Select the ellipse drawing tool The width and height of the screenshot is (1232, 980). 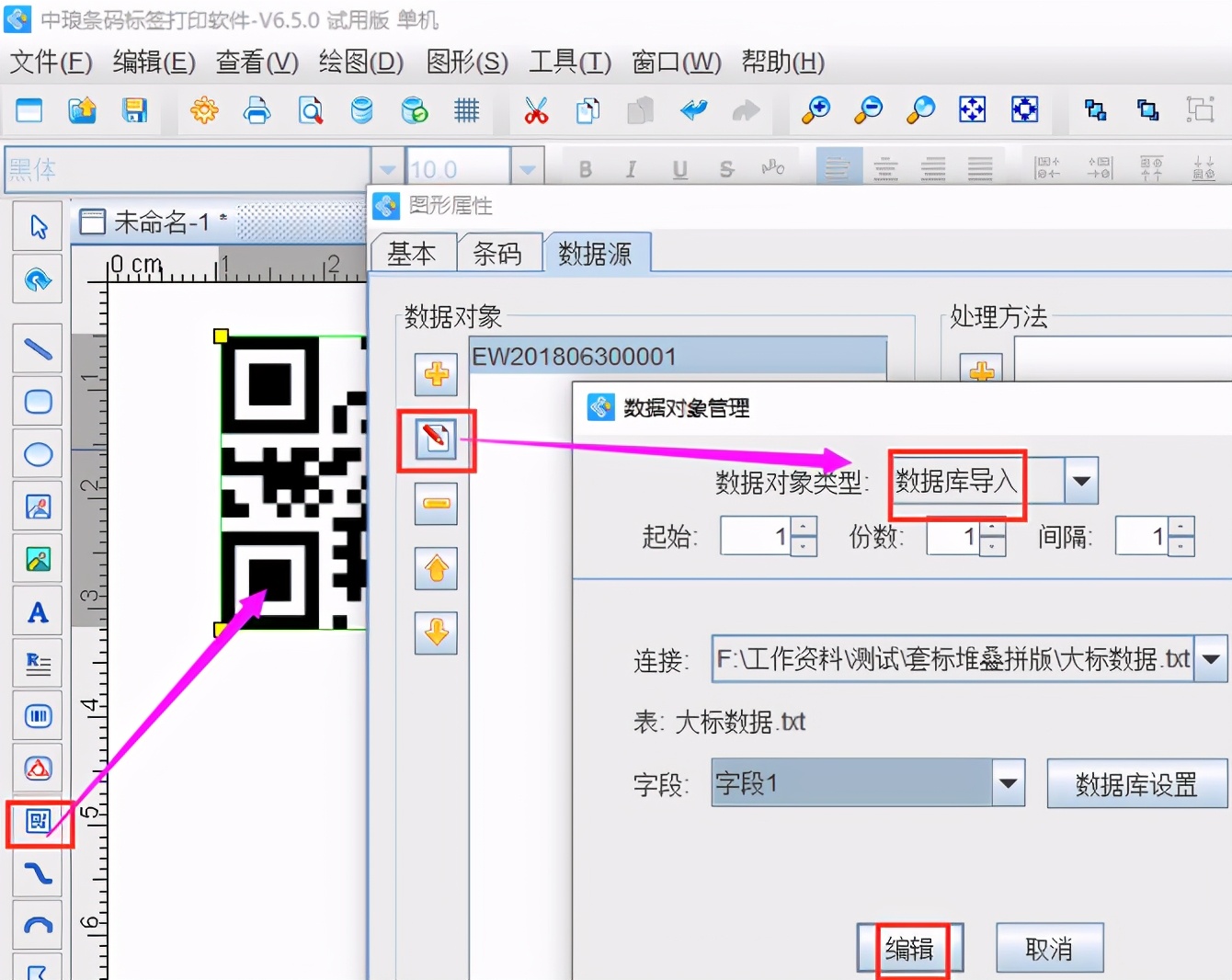tap(38, 454)
